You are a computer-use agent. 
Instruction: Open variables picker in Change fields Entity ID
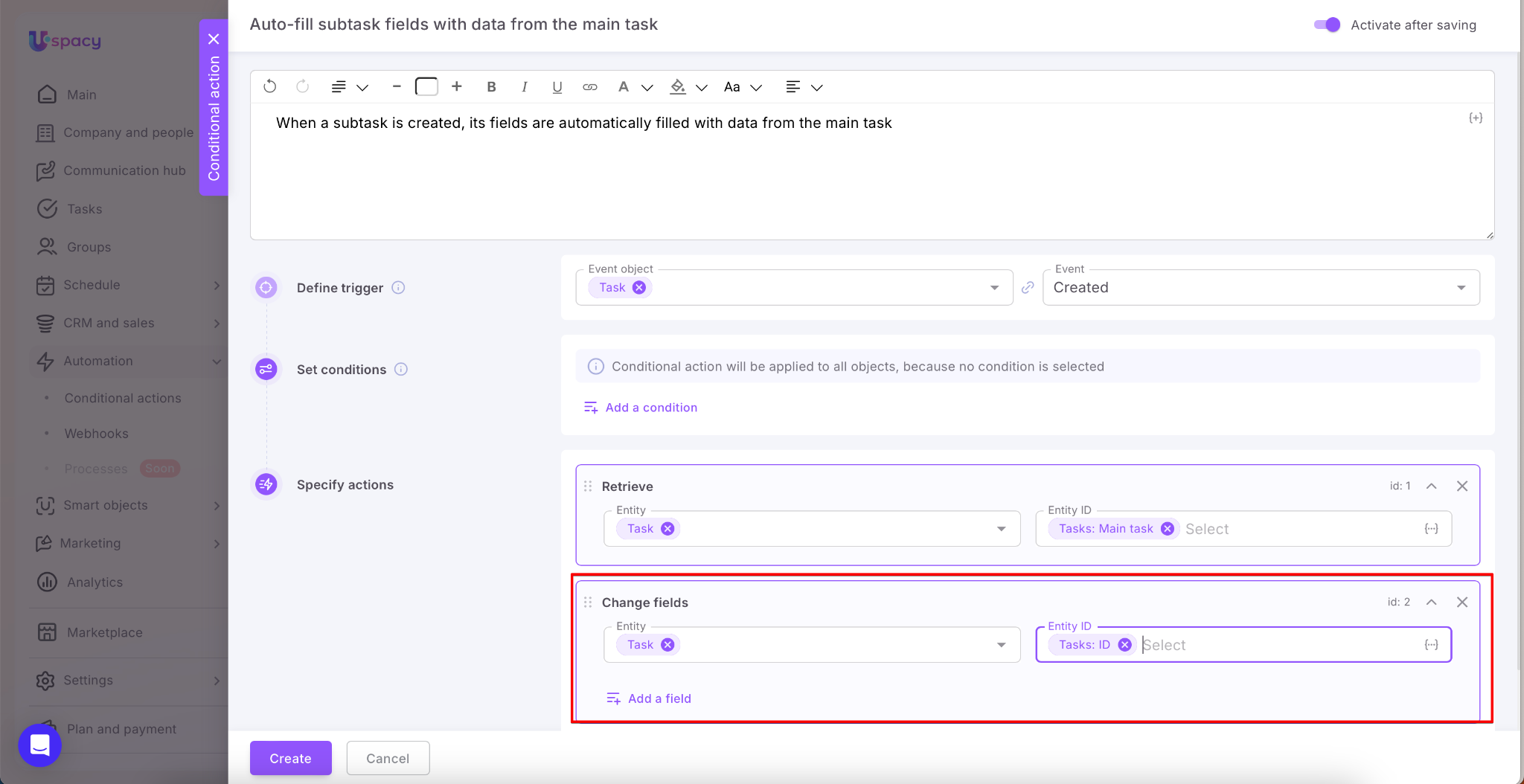1431,645
